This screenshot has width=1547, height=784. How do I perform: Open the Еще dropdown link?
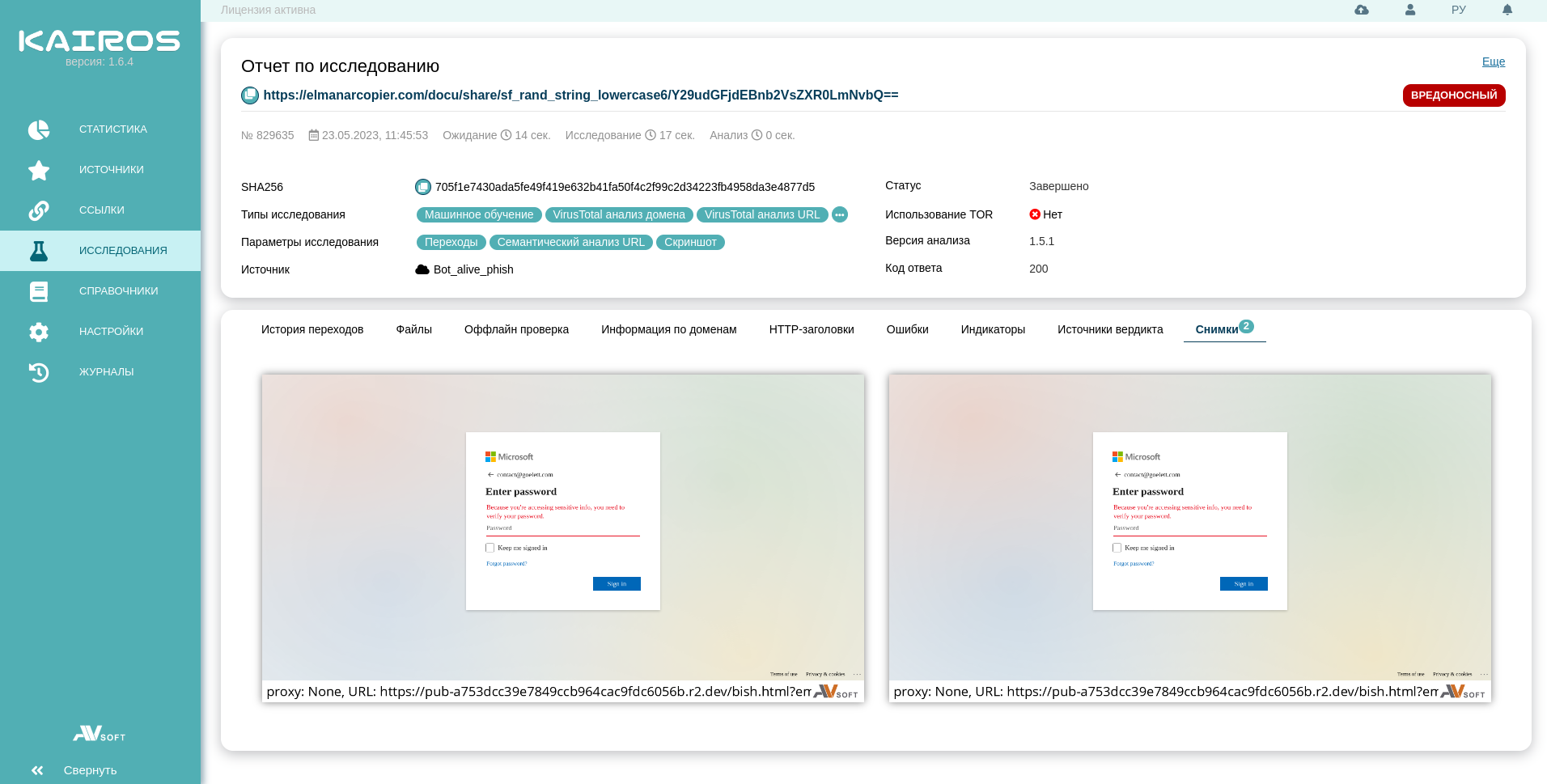click(x=1493, y=61)
